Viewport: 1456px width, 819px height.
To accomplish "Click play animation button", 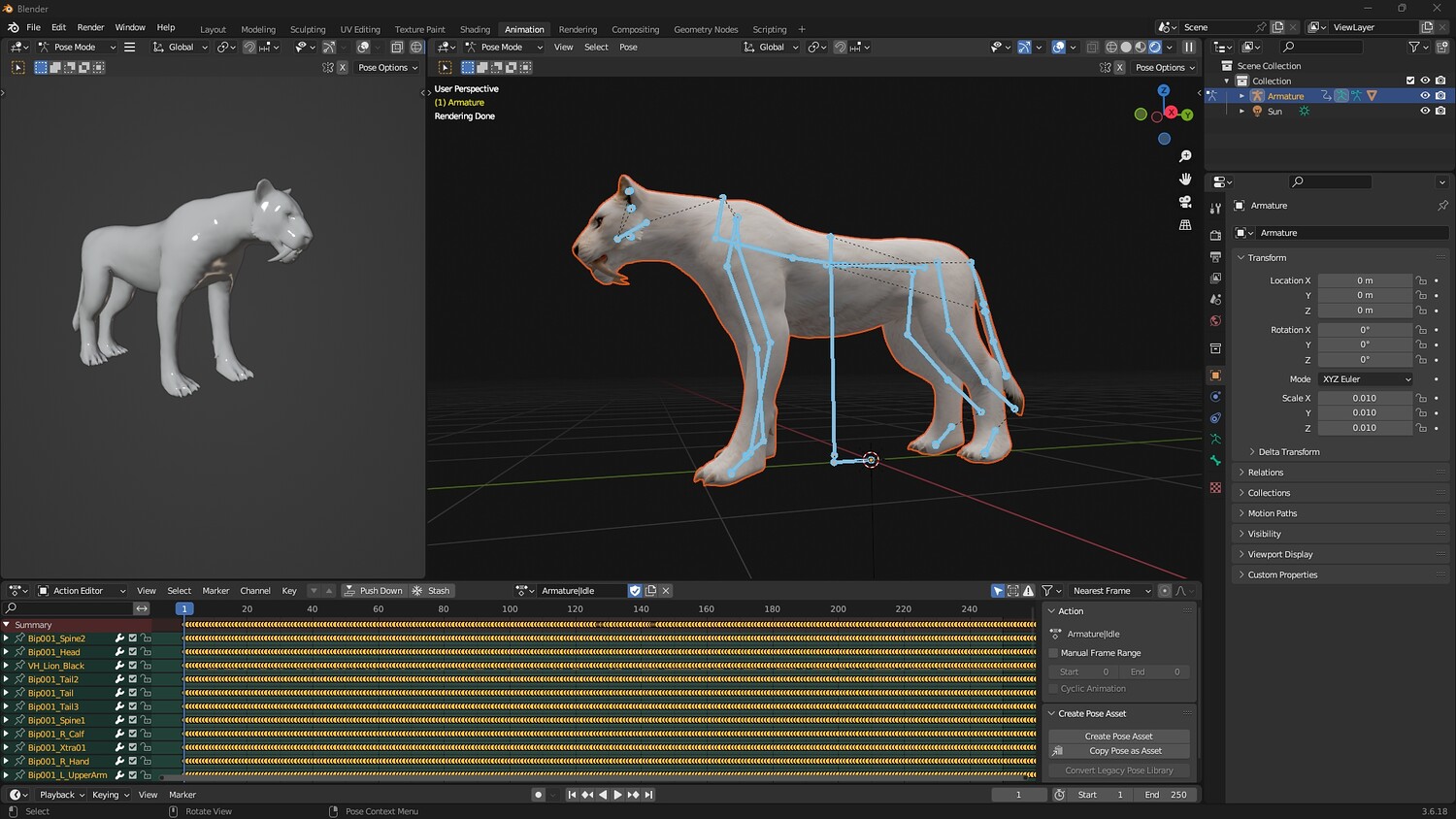I will pos(617,795).
